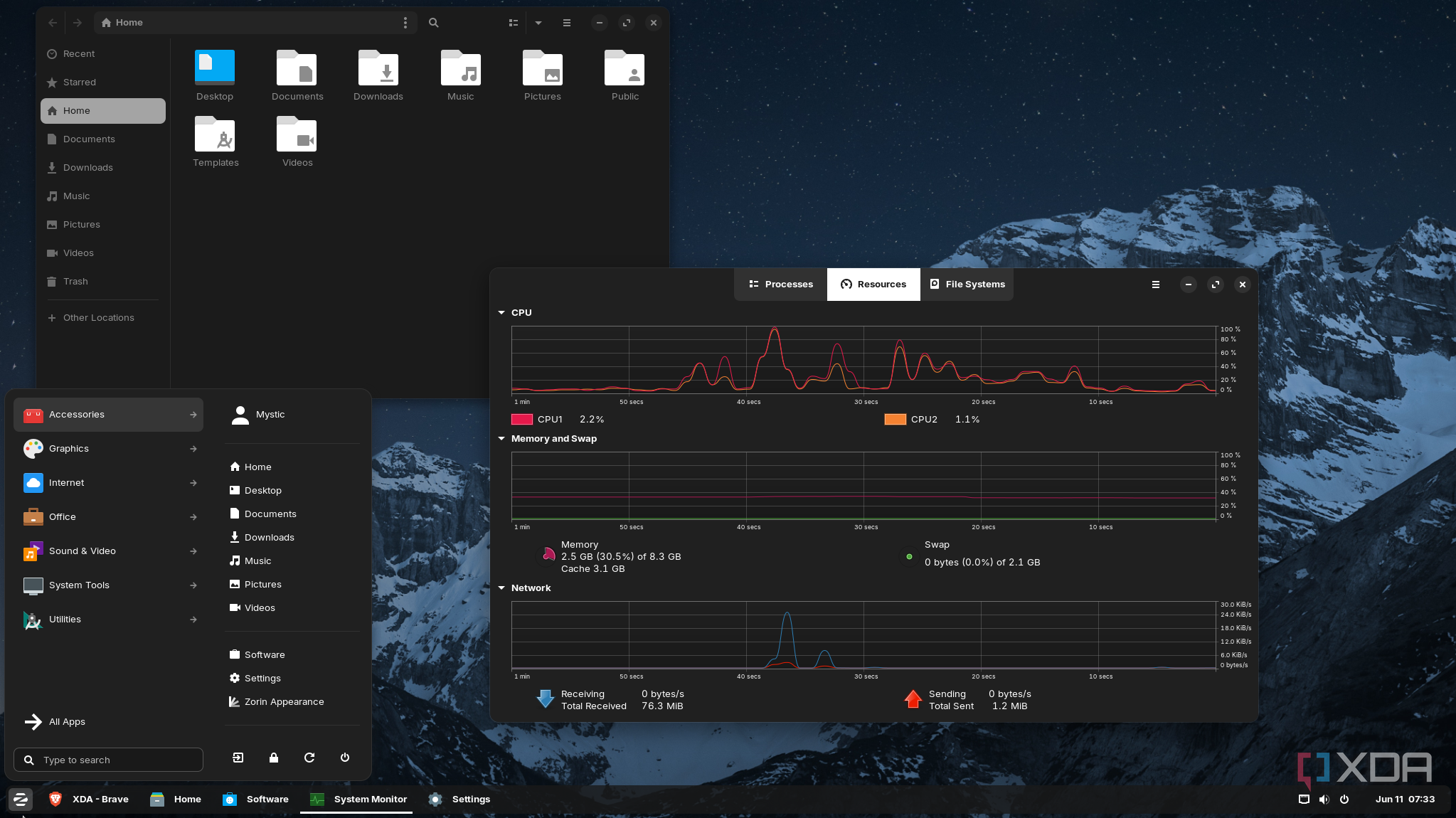The image size is (1456, 818).
Task: Open the Downloads folder icon in Files
Action: coord(378,70)
